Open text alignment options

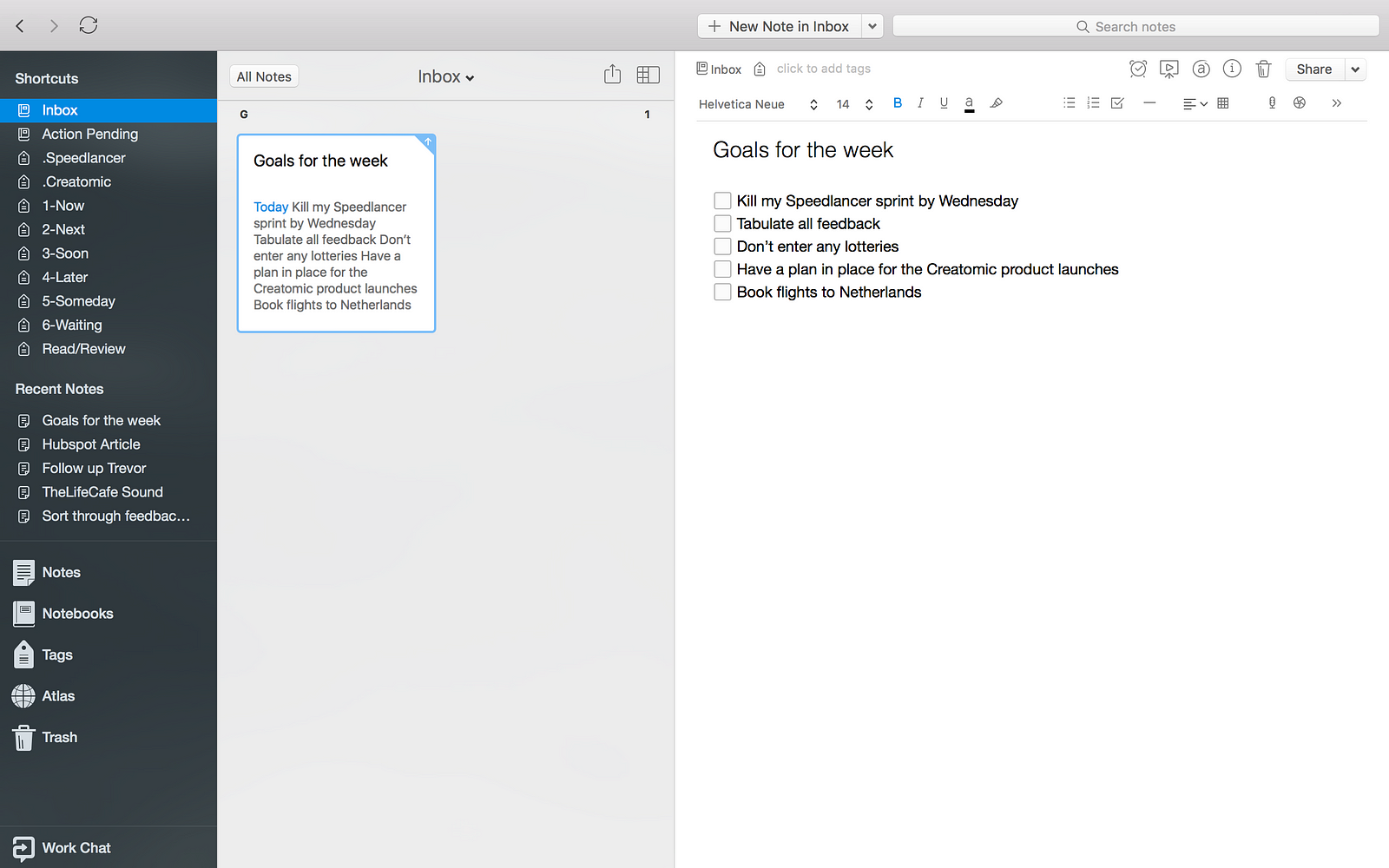coord(1195,103)
